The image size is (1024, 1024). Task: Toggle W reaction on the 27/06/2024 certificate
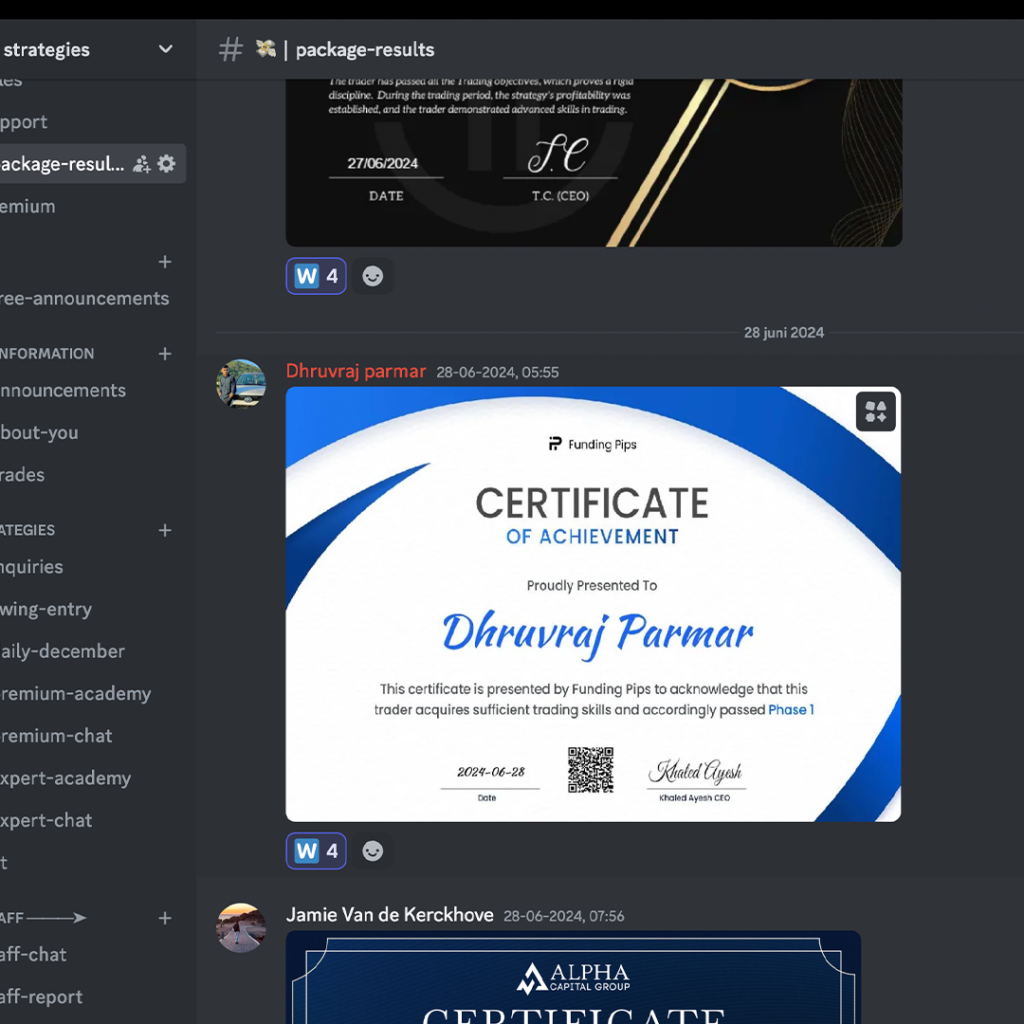click(316, 276)
